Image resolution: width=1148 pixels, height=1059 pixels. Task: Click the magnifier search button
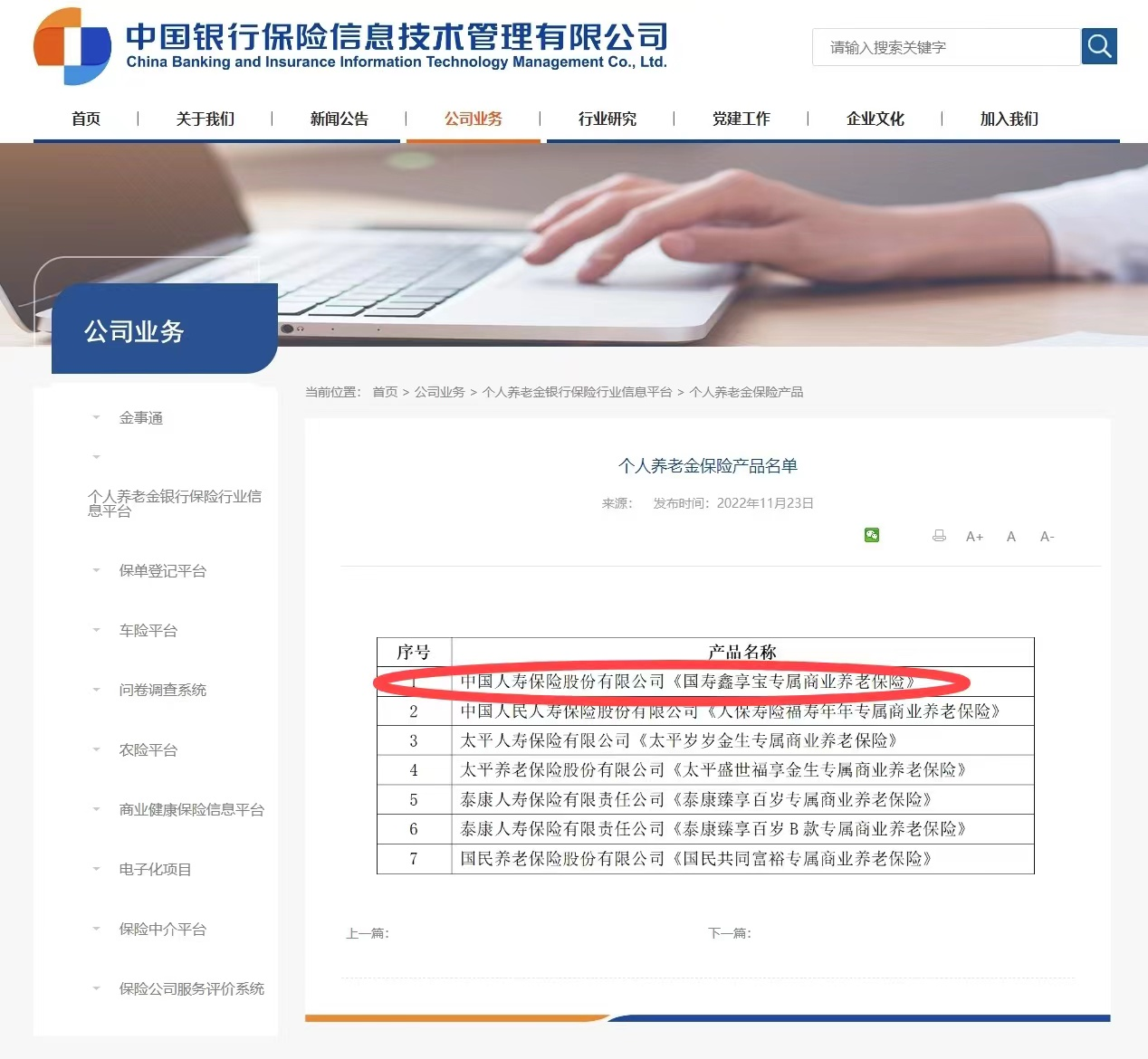point(1099,46)
